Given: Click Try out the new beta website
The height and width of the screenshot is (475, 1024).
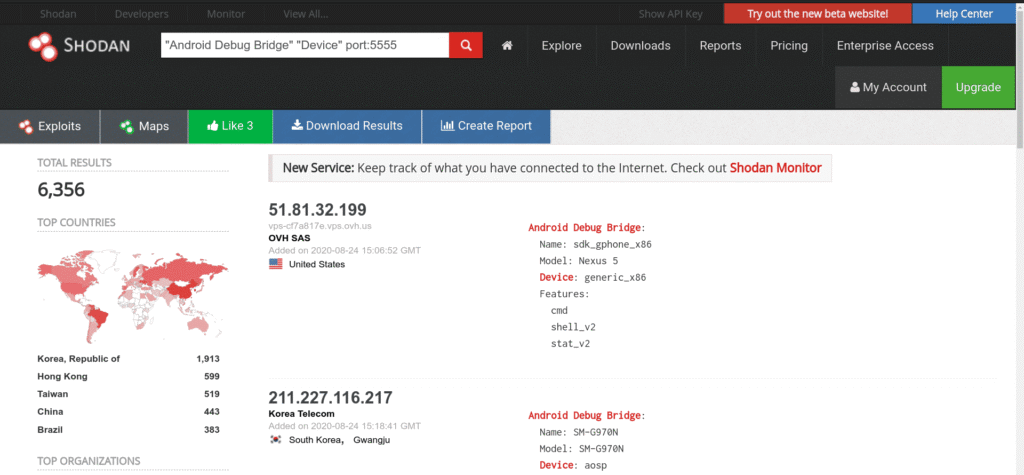Looking at the screenshot, I should (x=818, y=14).
